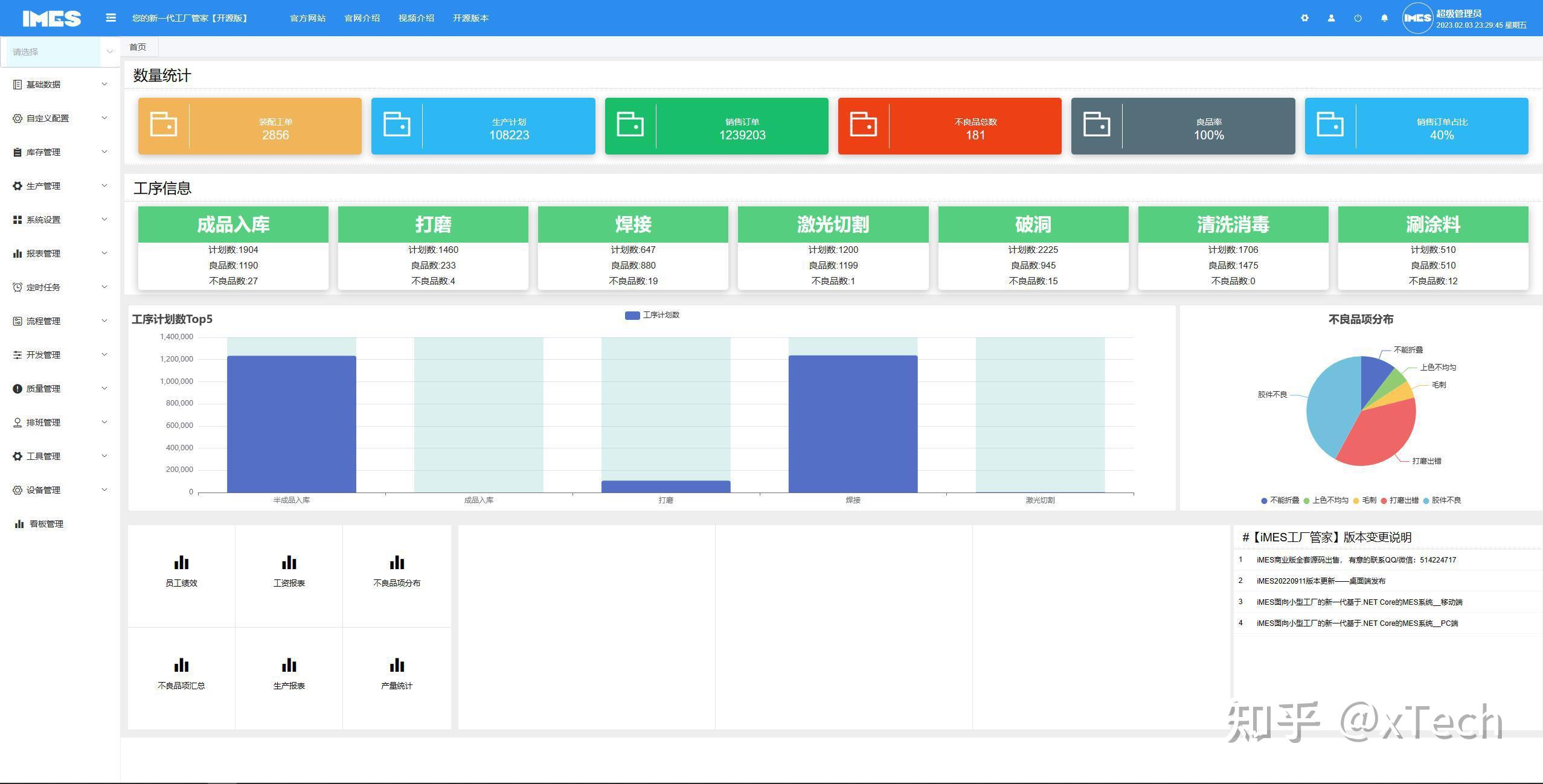Open 看板管理 in sidebar
The width and height of the screenshot is (1543, 784).
[x=60, y=524]
